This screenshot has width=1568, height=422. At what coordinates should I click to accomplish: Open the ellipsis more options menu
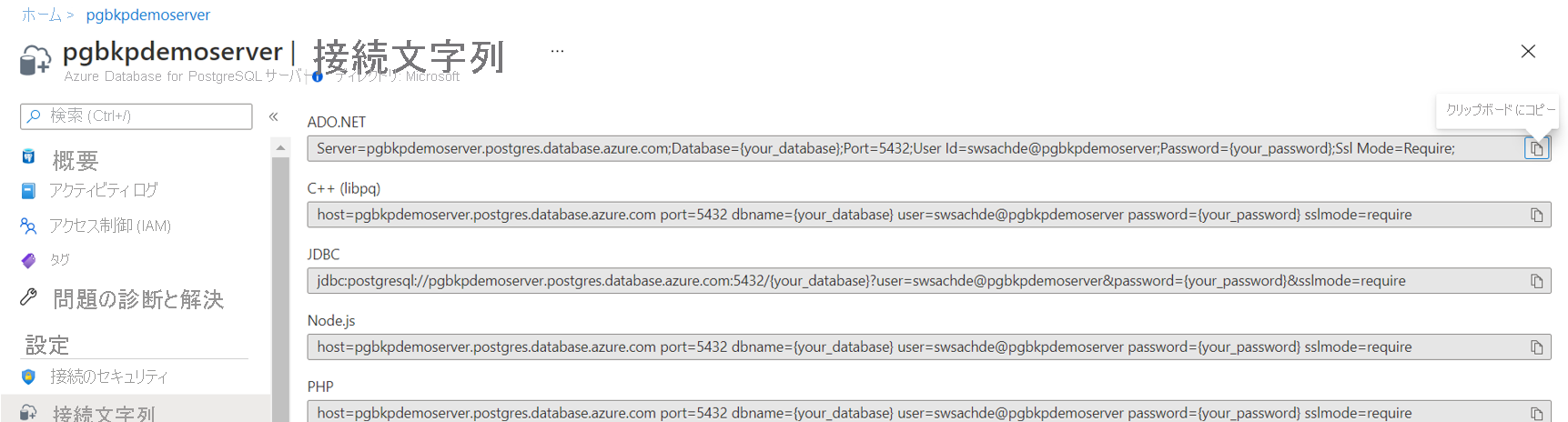[557, 51]
